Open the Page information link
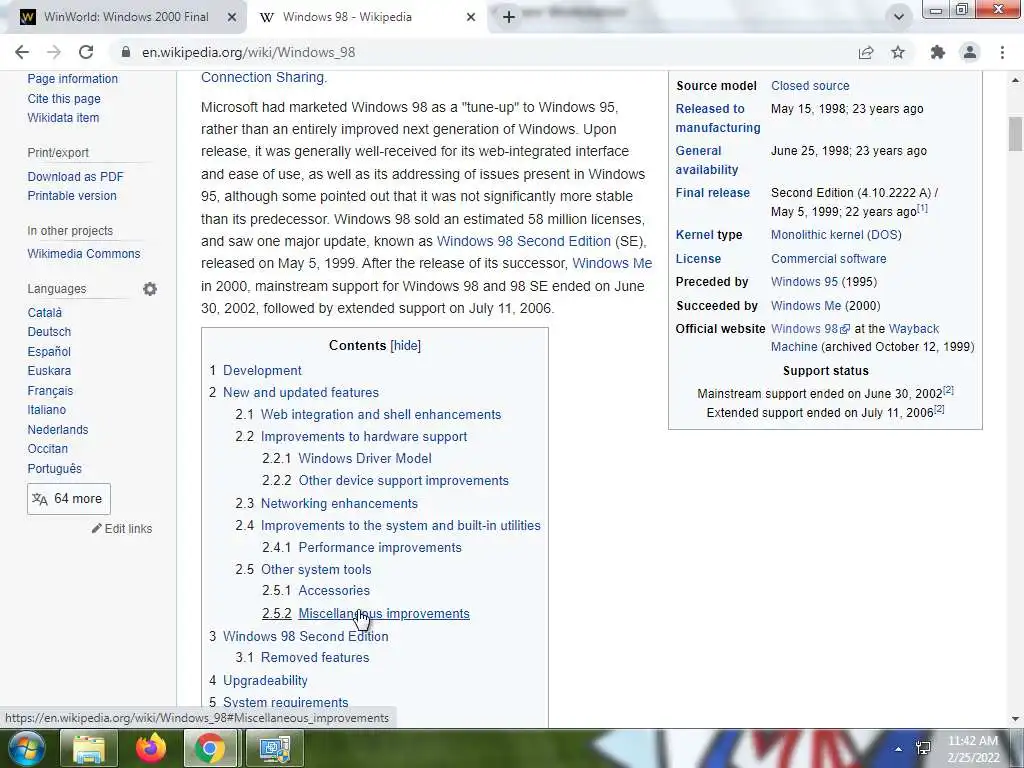Image resolution: width=1024 pixels, height=768 pixels. pos(72,78)
